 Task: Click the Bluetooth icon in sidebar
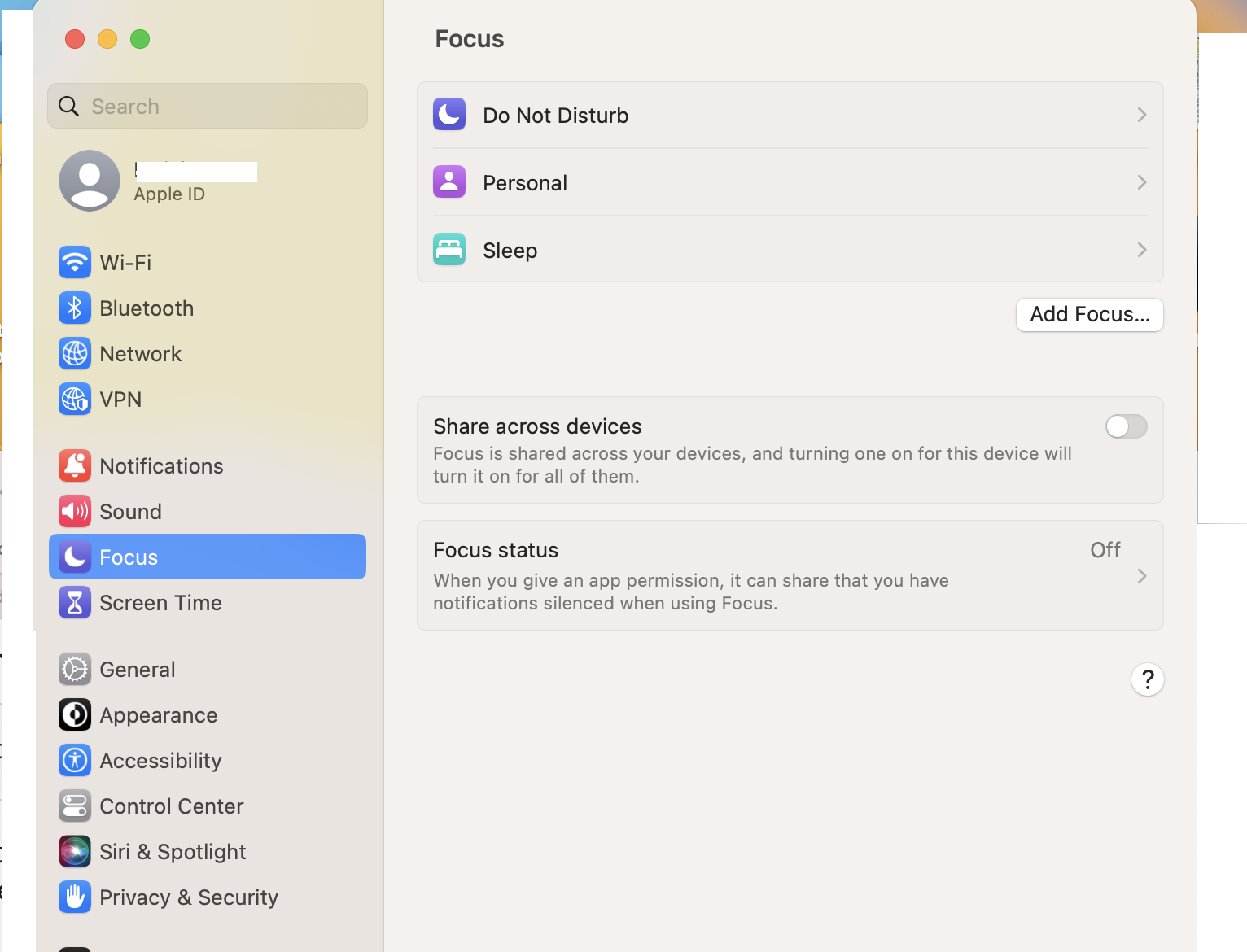[75, 308]
